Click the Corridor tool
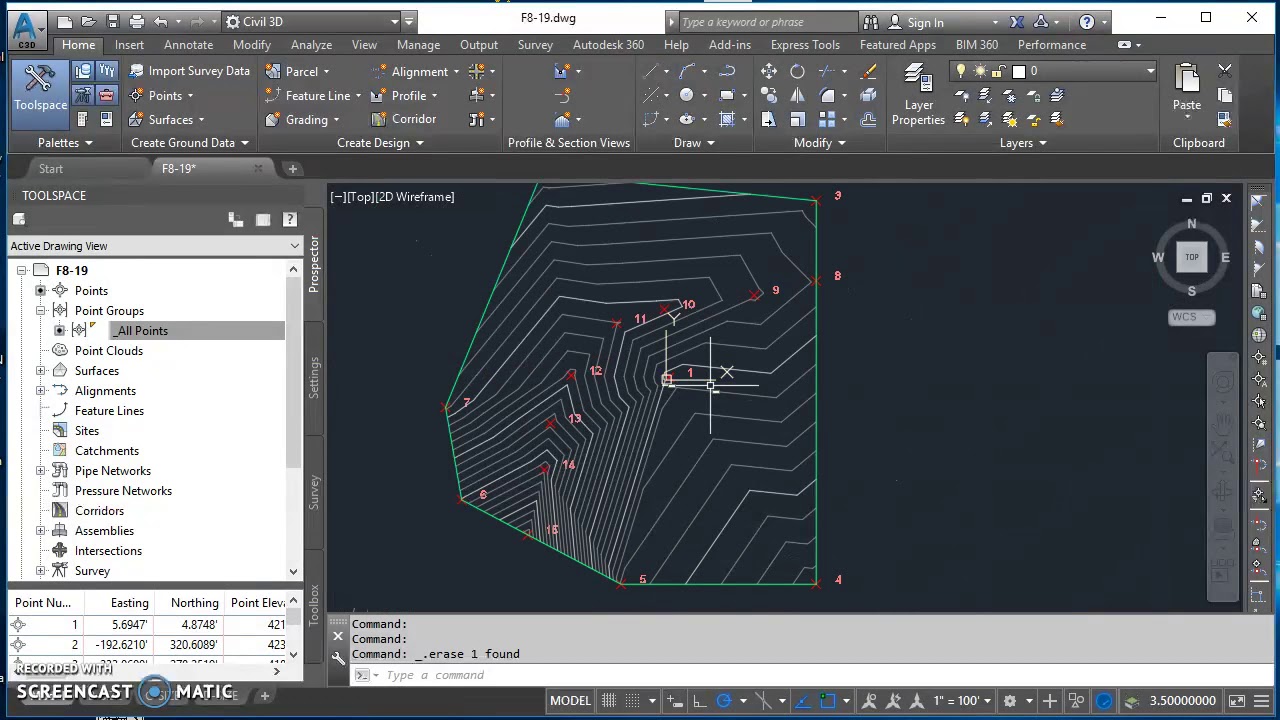This screenshot has height=720, width=1280. (x=403, y=119)
